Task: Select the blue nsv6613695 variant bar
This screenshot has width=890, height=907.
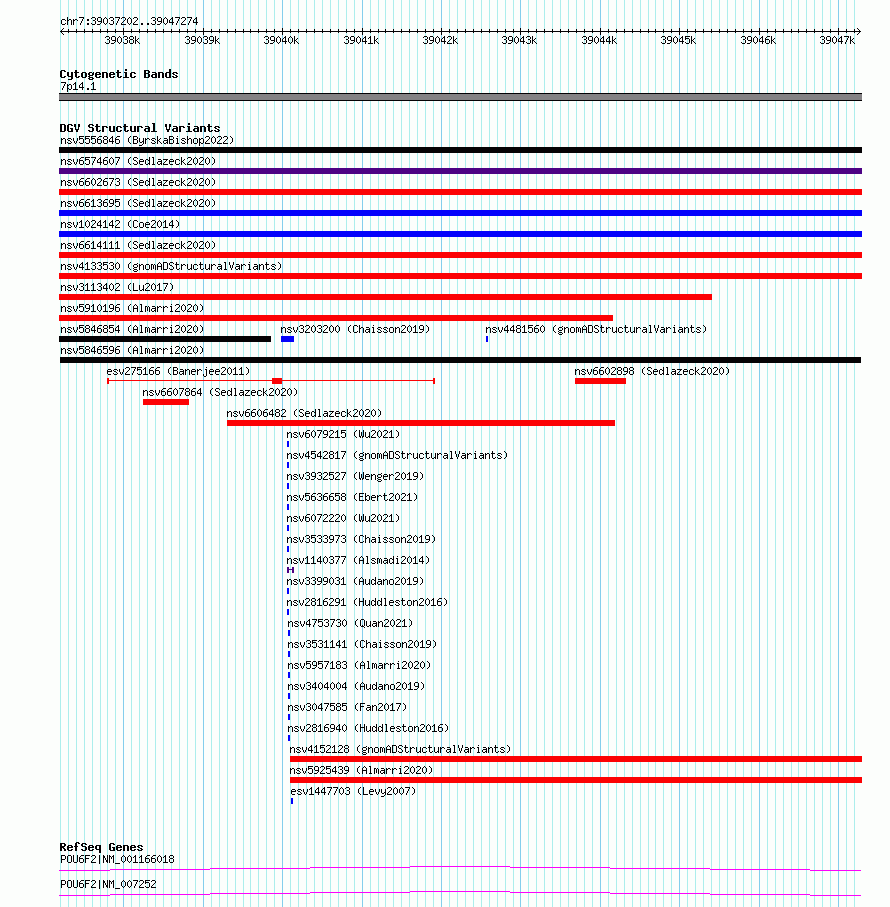Action: 460,213
